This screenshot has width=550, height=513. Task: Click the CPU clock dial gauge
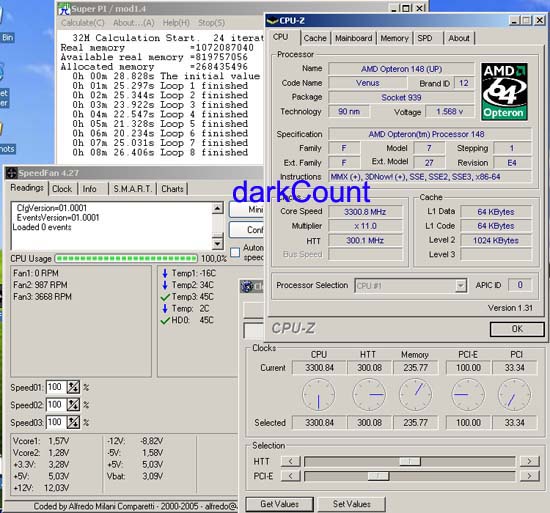[x=318, y=395]
